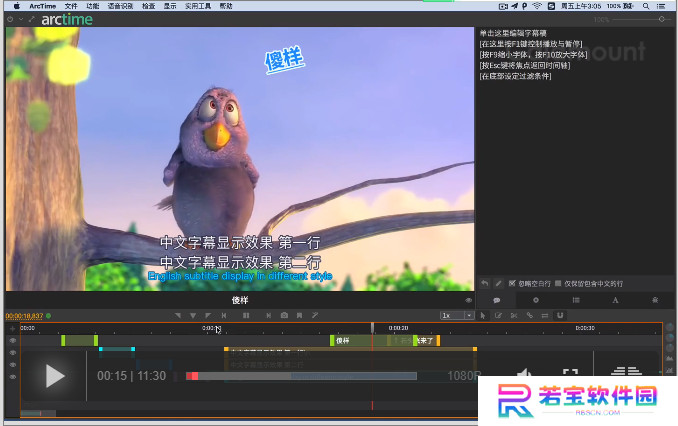This screenshot has width=678, height=426.
Task: Toggle the magnet snapping tool
Action: 560,316
